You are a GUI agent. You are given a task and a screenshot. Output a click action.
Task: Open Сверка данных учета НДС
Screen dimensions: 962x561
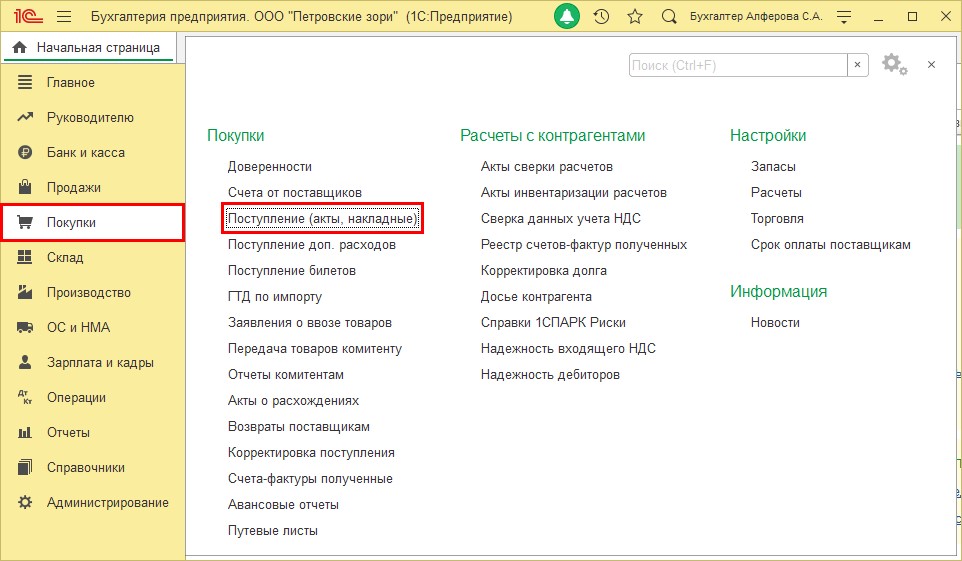(561, 219)
